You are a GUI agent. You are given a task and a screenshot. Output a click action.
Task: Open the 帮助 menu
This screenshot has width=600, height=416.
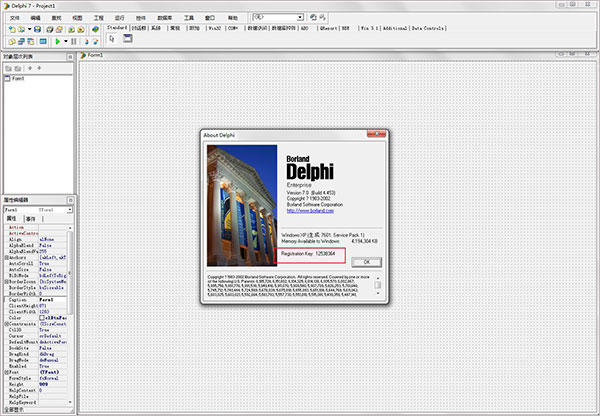tap(233, 17)
